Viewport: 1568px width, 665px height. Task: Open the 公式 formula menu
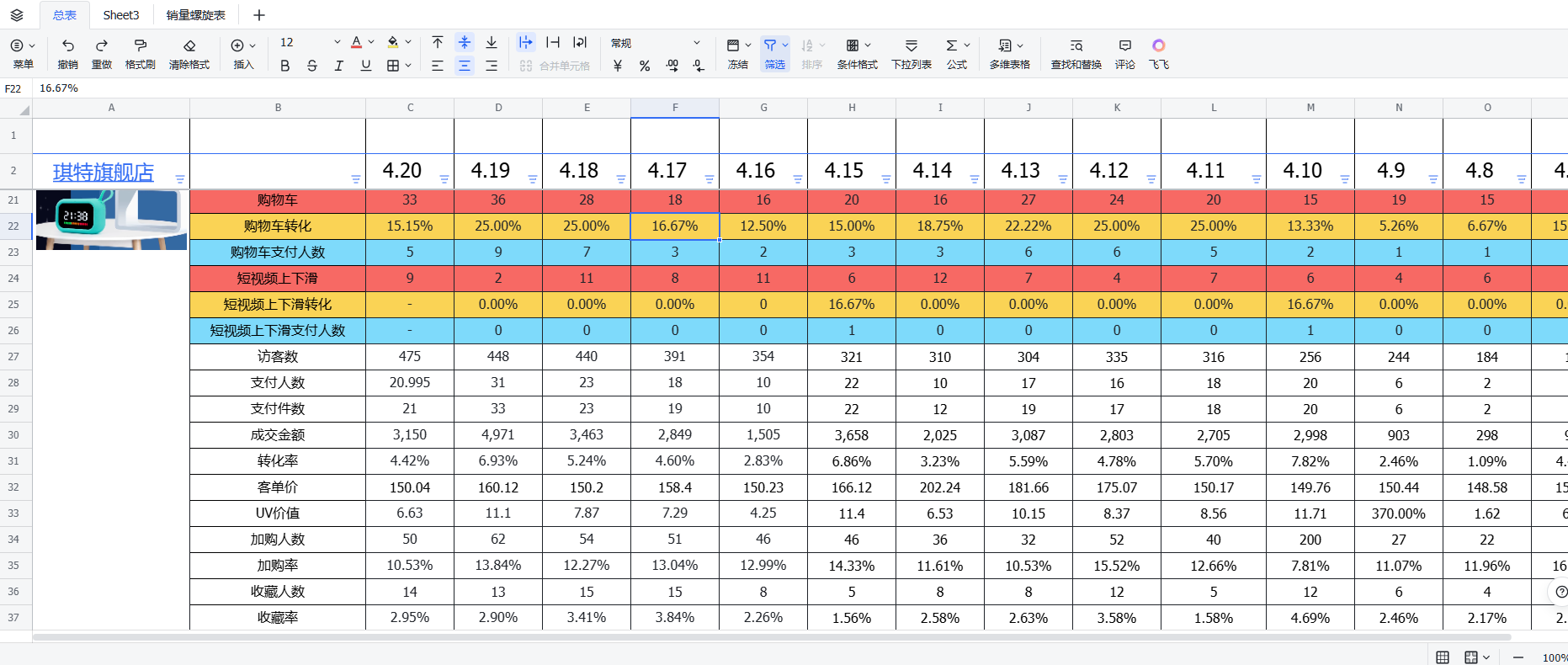(957, 53)
